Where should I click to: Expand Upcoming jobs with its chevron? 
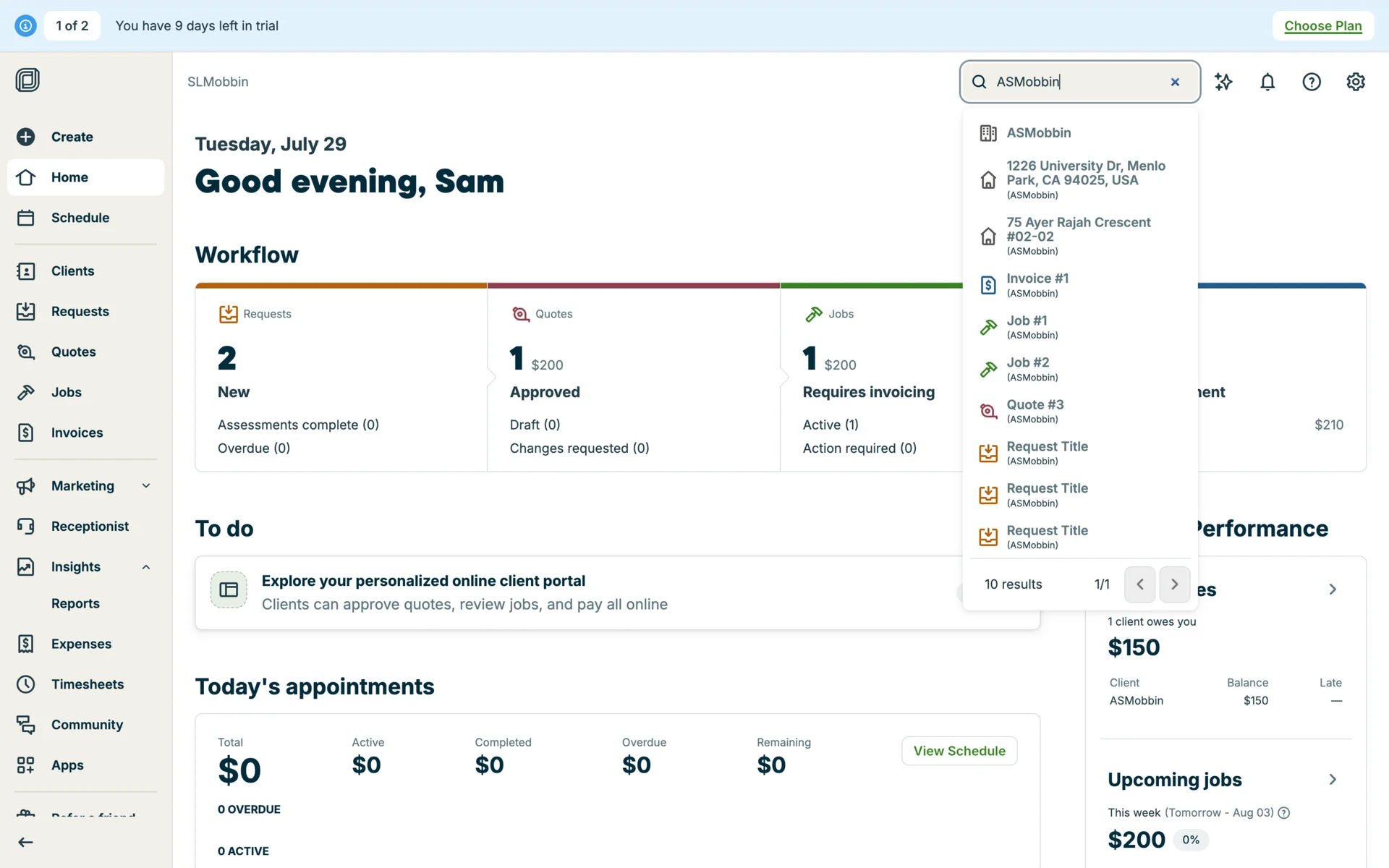(1333, 780)
